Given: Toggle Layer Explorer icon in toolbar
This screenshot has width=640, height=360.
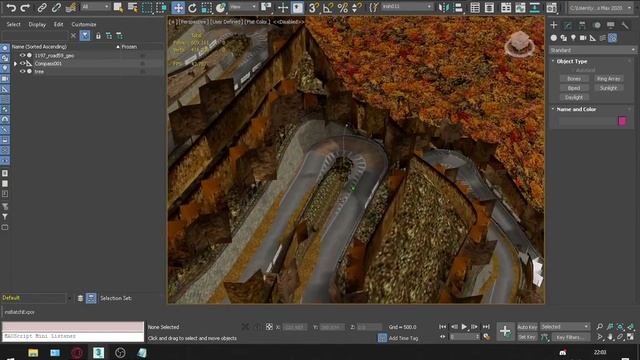Looking at the screenshot, I should pyautogui.click(x=489, y=7).
